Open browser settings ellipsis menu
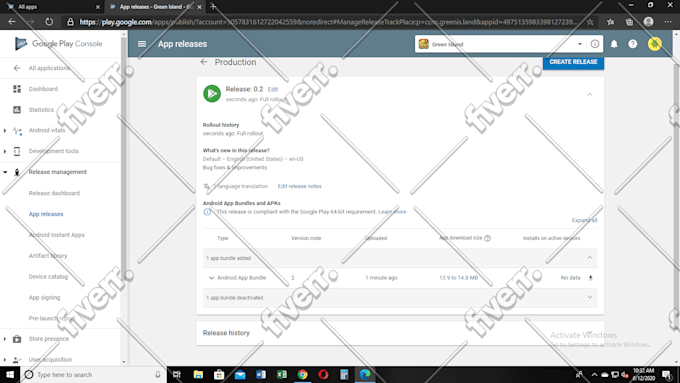Image resolution: width=680 pixels, height=383 pixels. coord(668,22)
